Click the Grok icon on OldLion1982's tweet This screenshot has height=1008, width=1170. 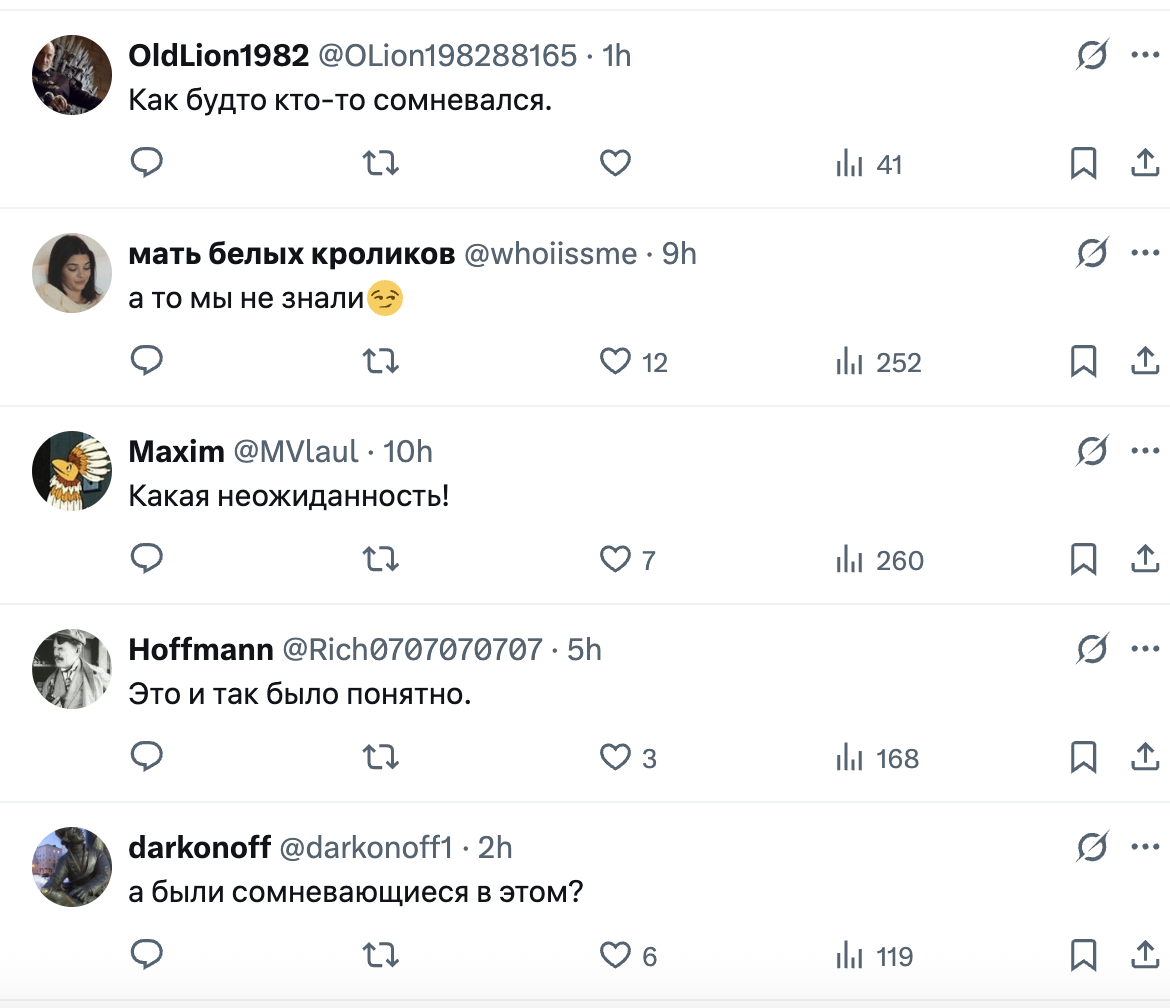pos(1092,56)
